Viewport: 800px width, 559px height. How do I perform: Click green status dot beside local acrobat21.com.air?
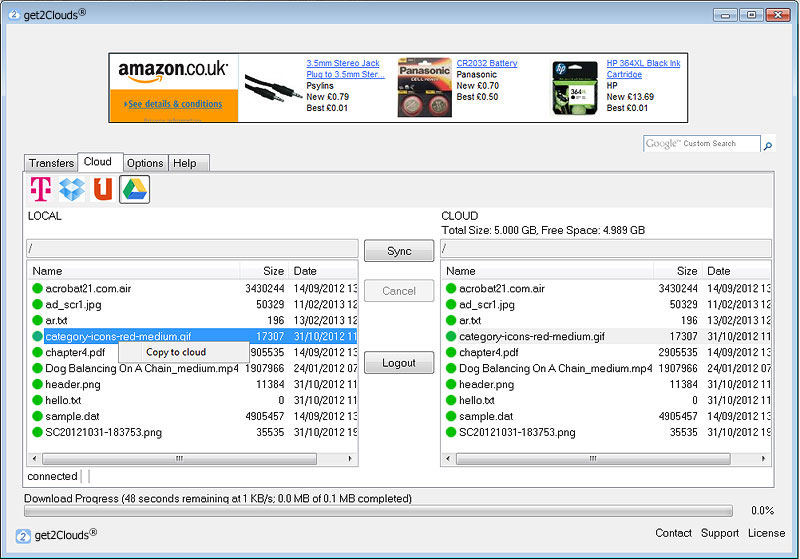tap(38, 289)
